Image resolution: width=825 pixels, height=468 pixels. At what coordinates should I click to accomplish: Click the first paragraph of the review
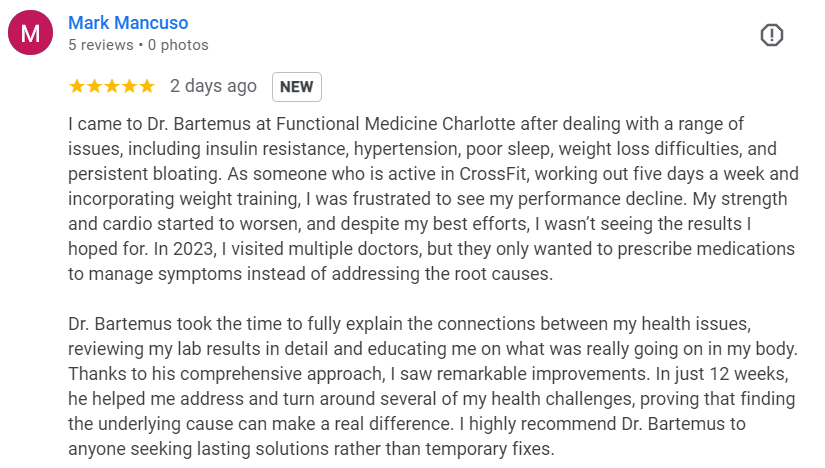pos(430,198)
